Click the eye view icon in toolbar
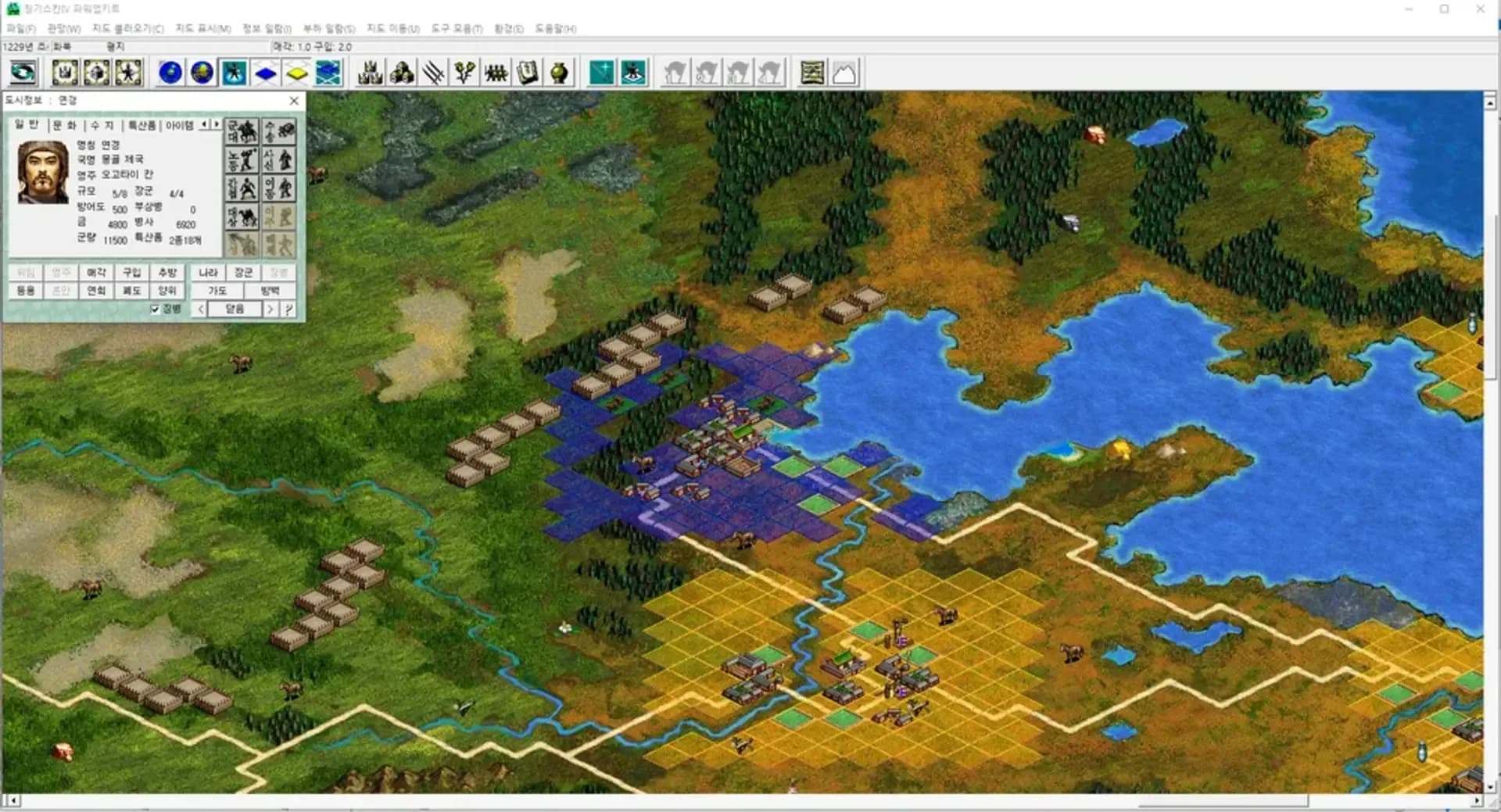The height and width of the screenshot is (812, 1501). click(x=23, y=73)
